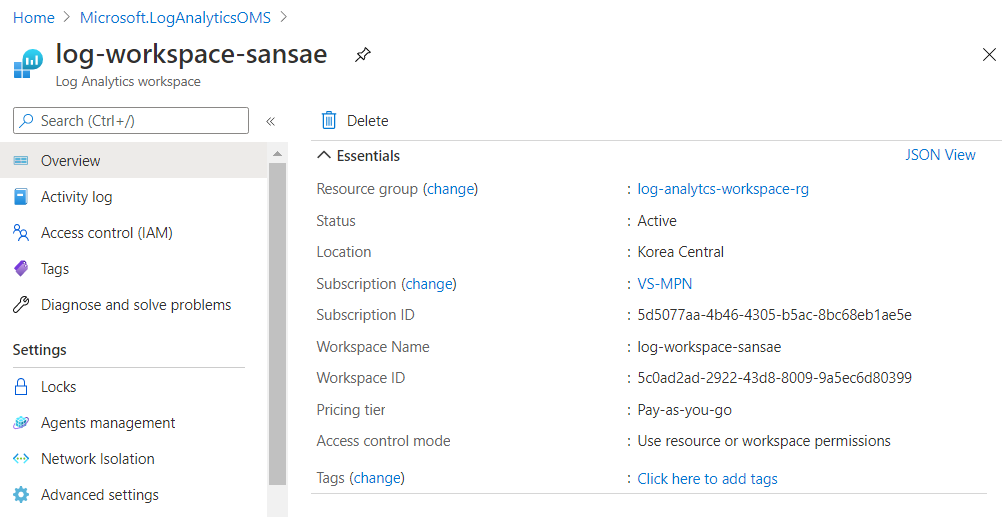
Task: Click the Activity log book icon
Action: [21, 197]
